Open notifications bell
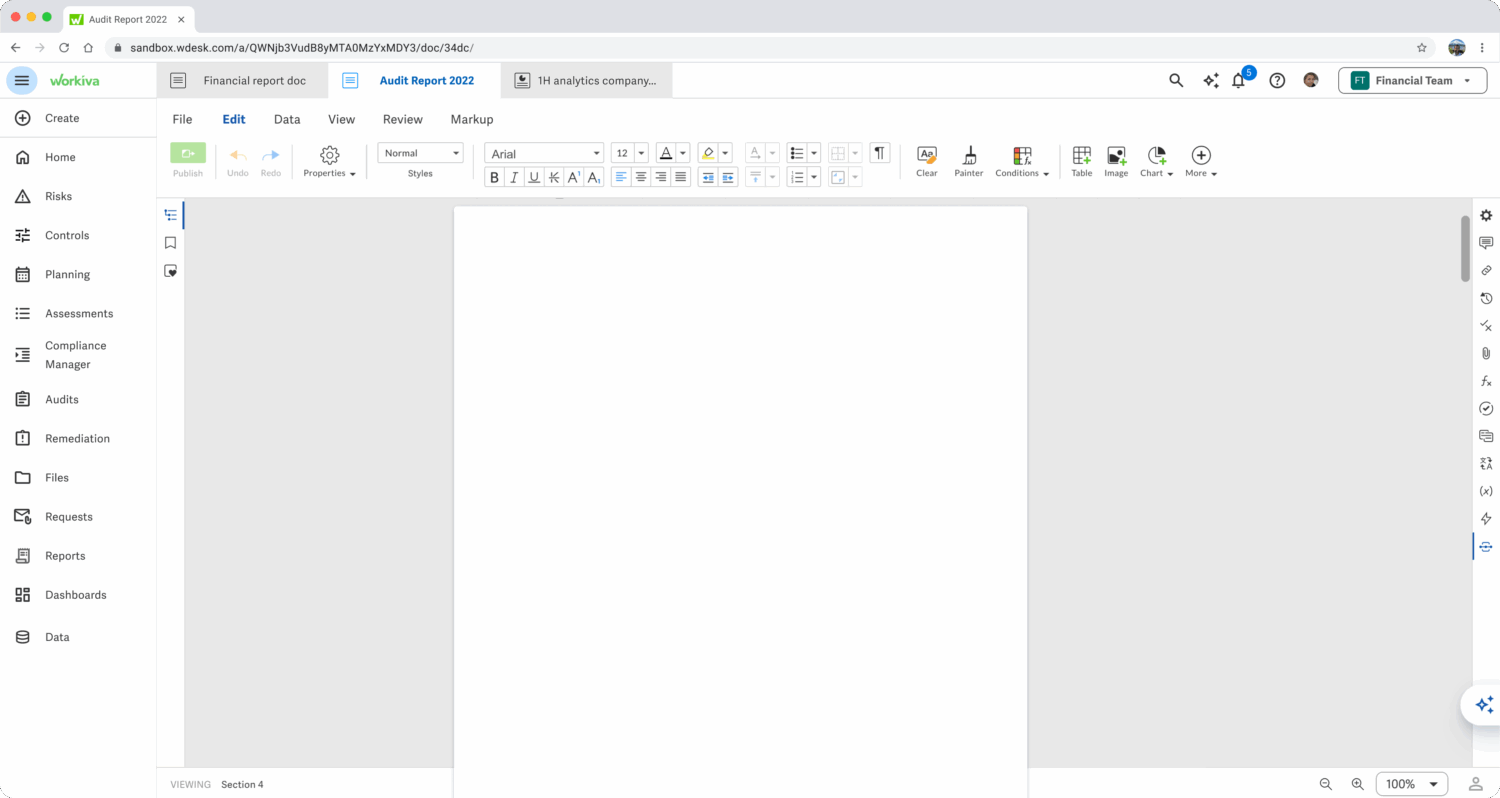Image resolution: width=1500 pixels, height=798 pixels. [1238, 82]
